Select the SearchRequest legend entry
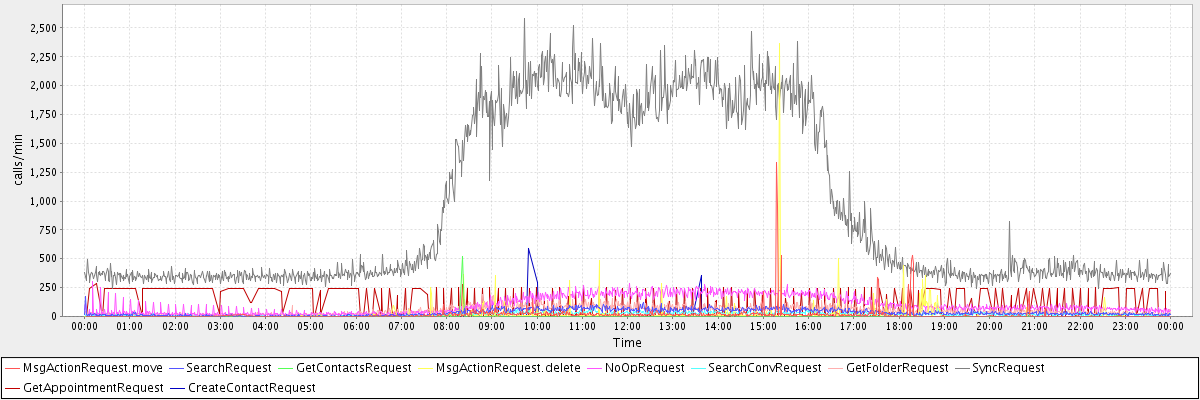This screenshot has height=400, width=1200. pos(229,368)
